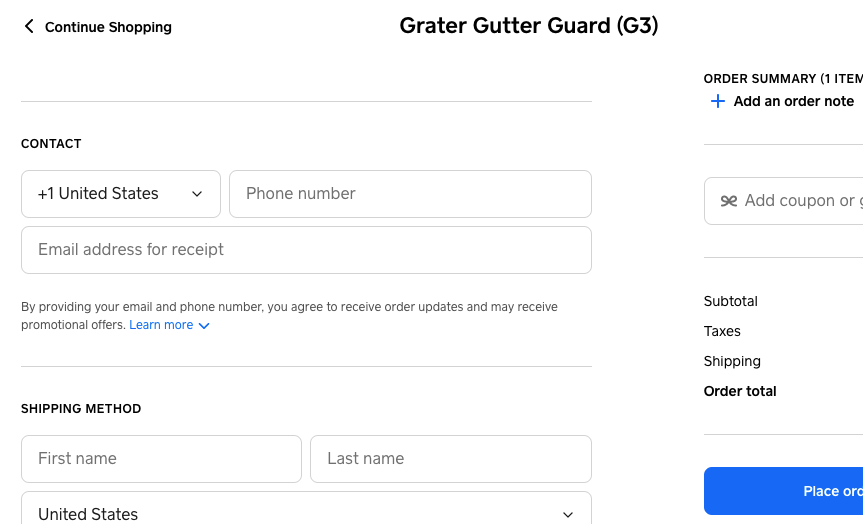This screenshot has height=524, width=863.
Task: Click the Grater Gutter Guard (G3) store title
Action: click(x=529, y=26)
